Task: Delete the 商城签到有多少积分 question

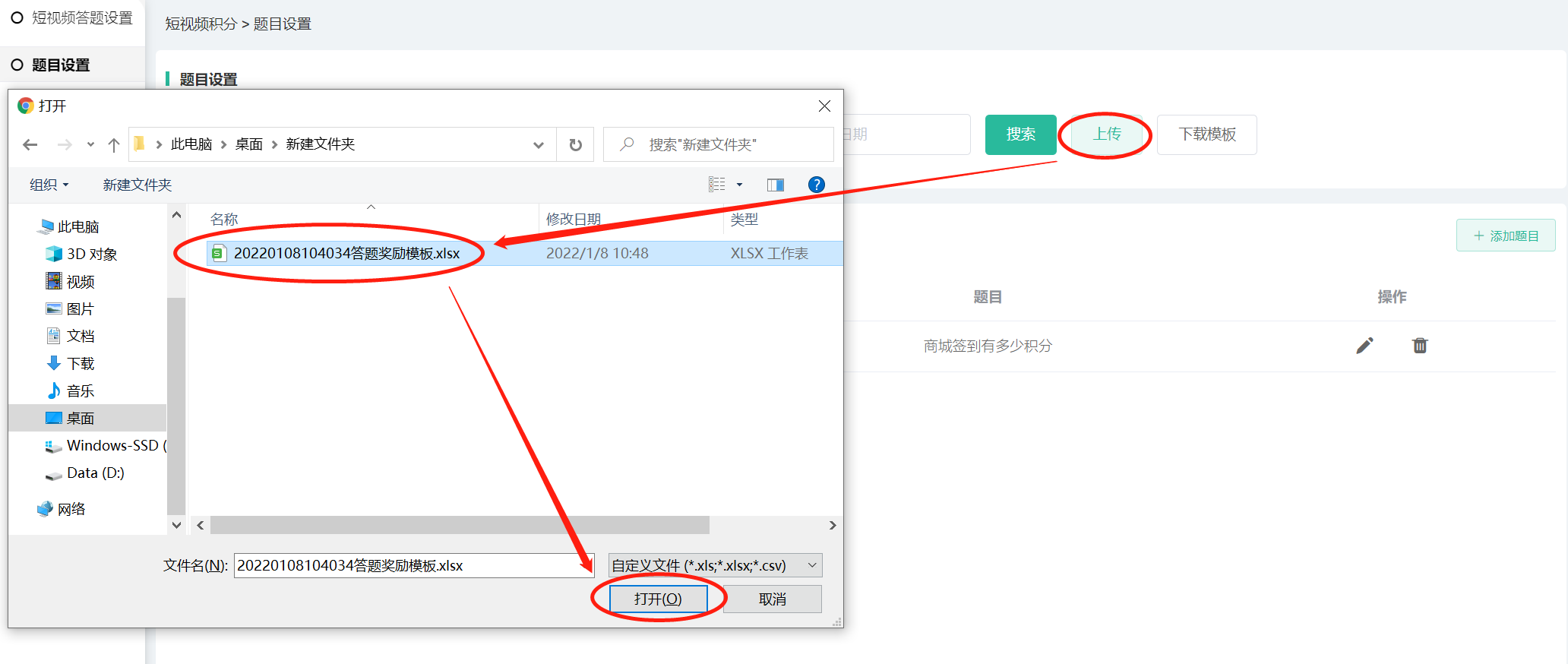Action: (1420, 346)
